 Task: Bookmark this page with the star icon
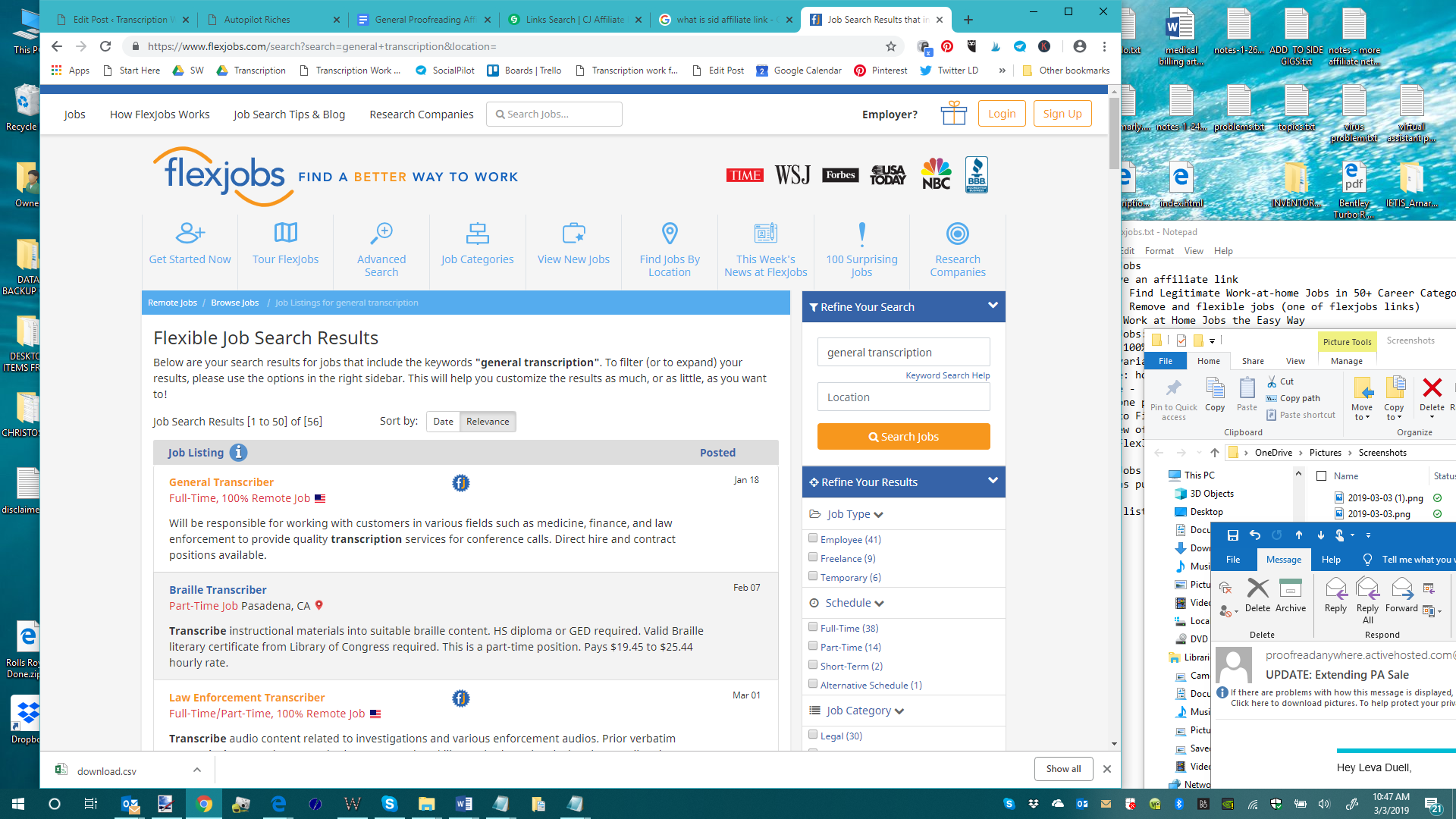tap(891, 47)
